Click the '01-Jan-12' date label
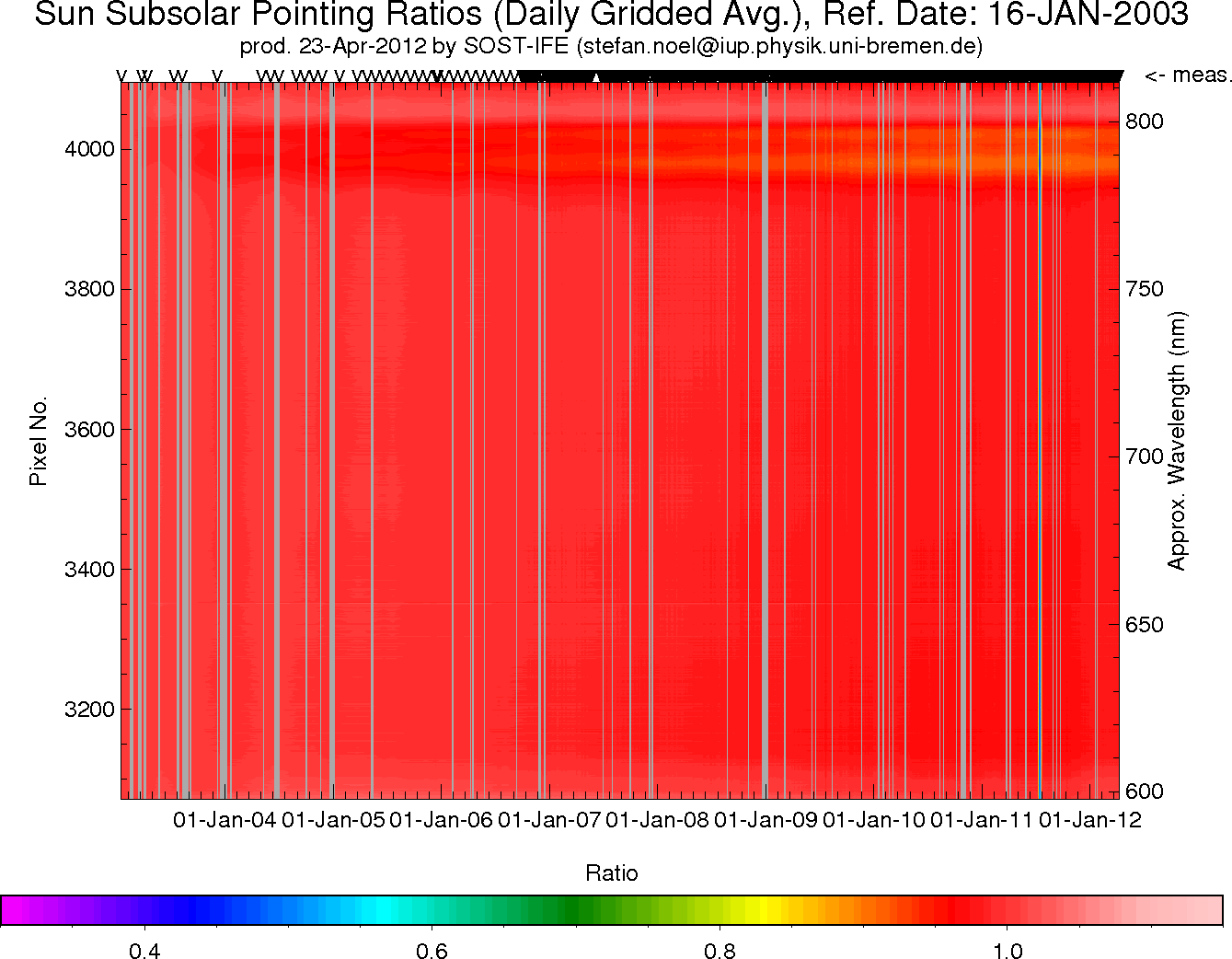1232x959 pixels. pos(1090,820)
